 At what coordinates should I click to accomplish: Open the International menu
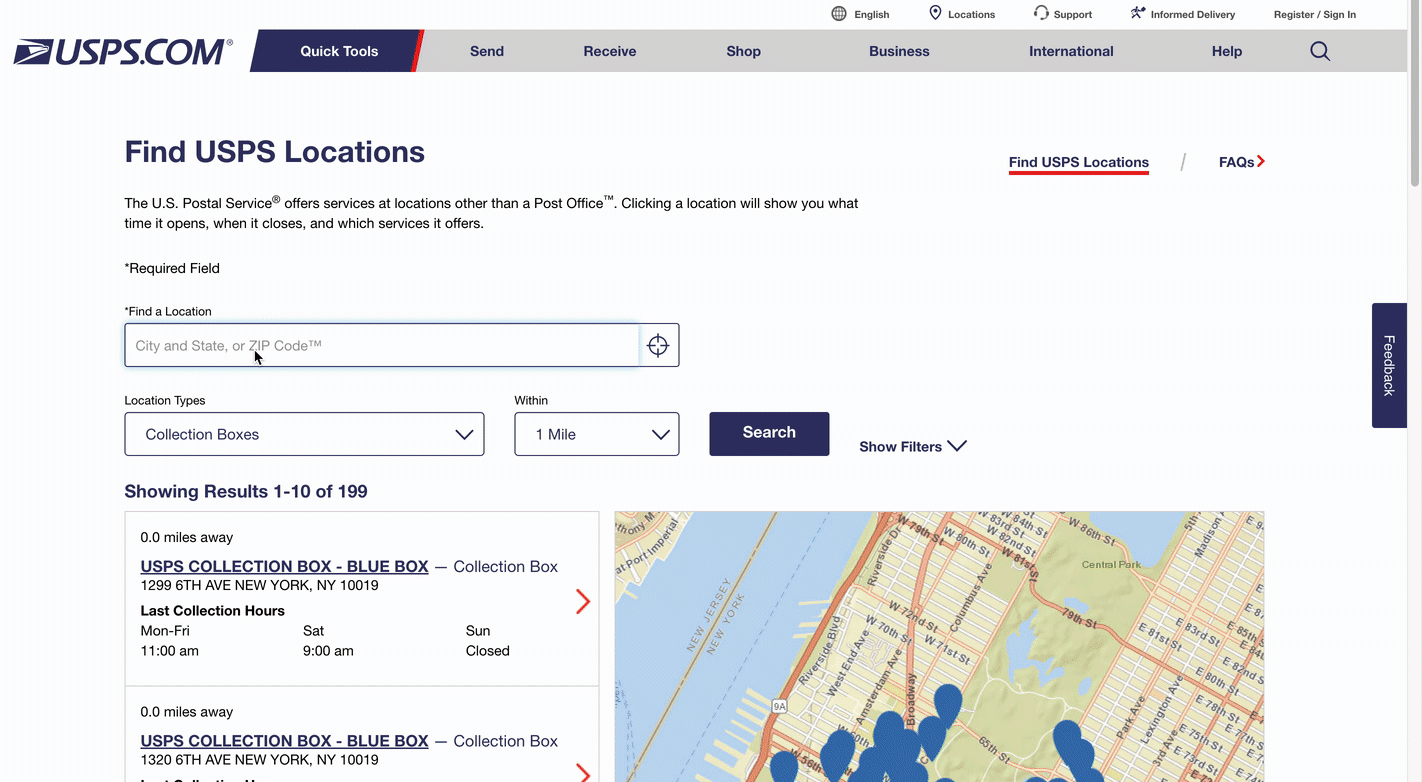coord(1071,51)
